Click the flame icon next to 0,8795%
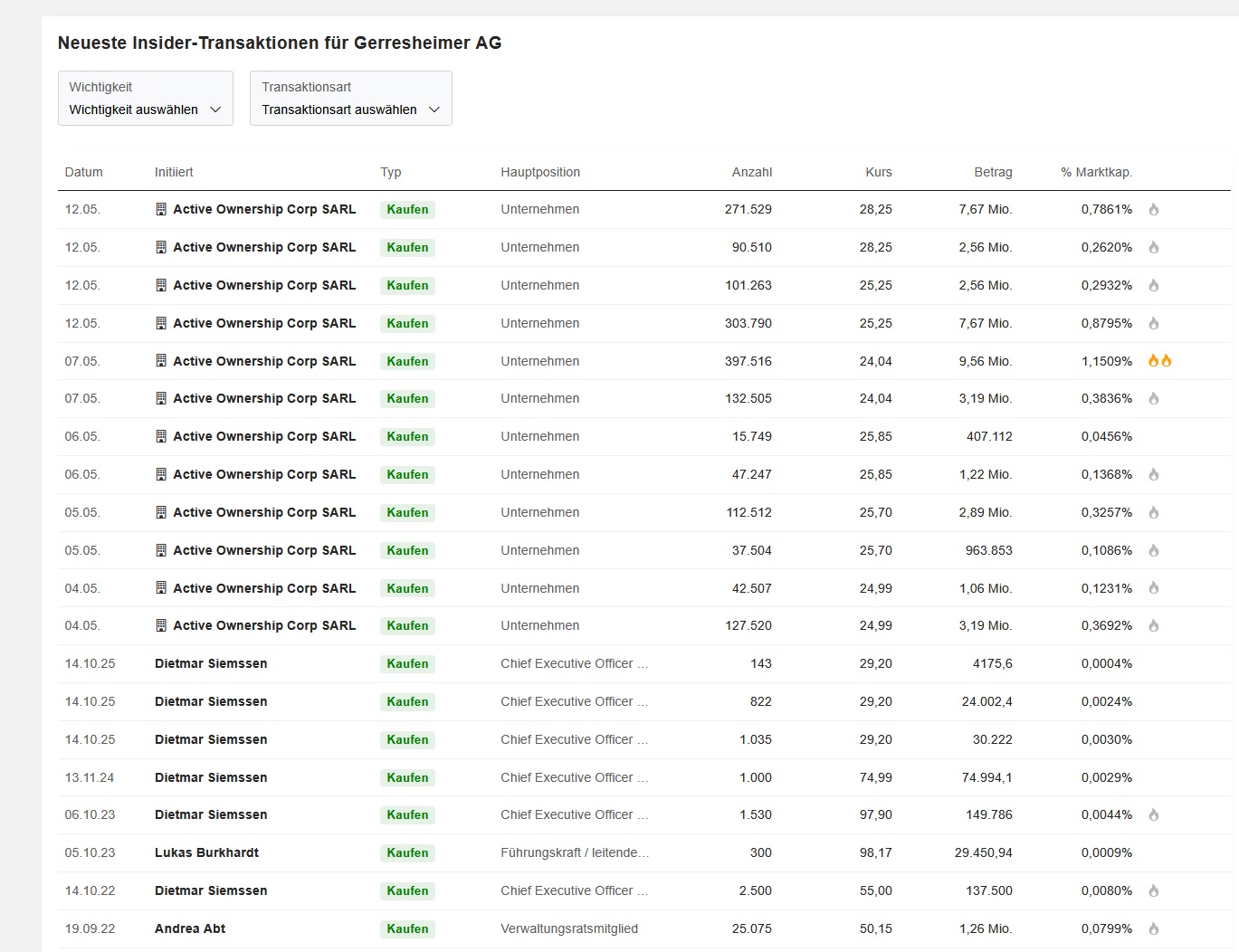The width and height of the screenshot is (1239, 952). point(1154,323)
